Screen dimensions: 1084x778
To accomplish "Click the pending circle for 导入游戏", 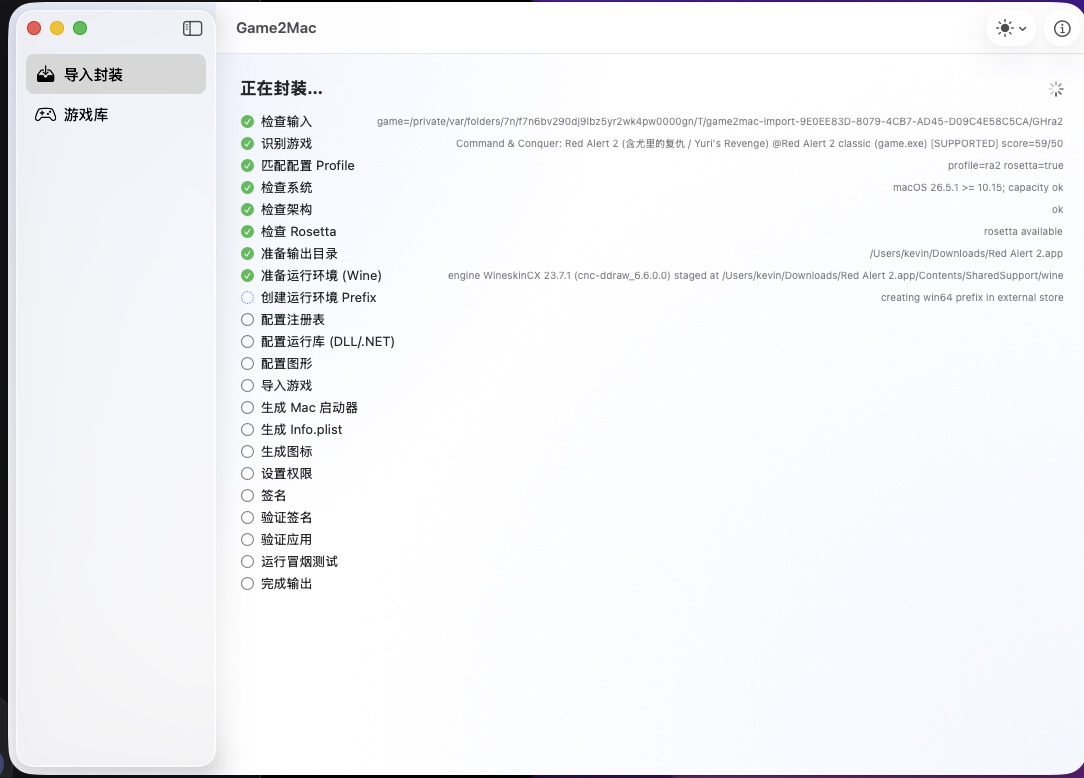I will coord(247,386).
